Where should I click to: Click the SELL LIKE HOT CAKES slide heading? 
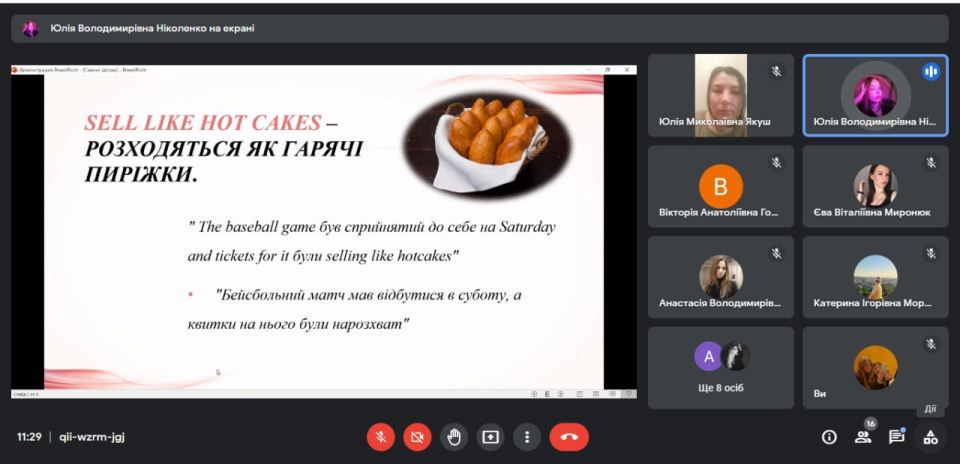[203, 123]
